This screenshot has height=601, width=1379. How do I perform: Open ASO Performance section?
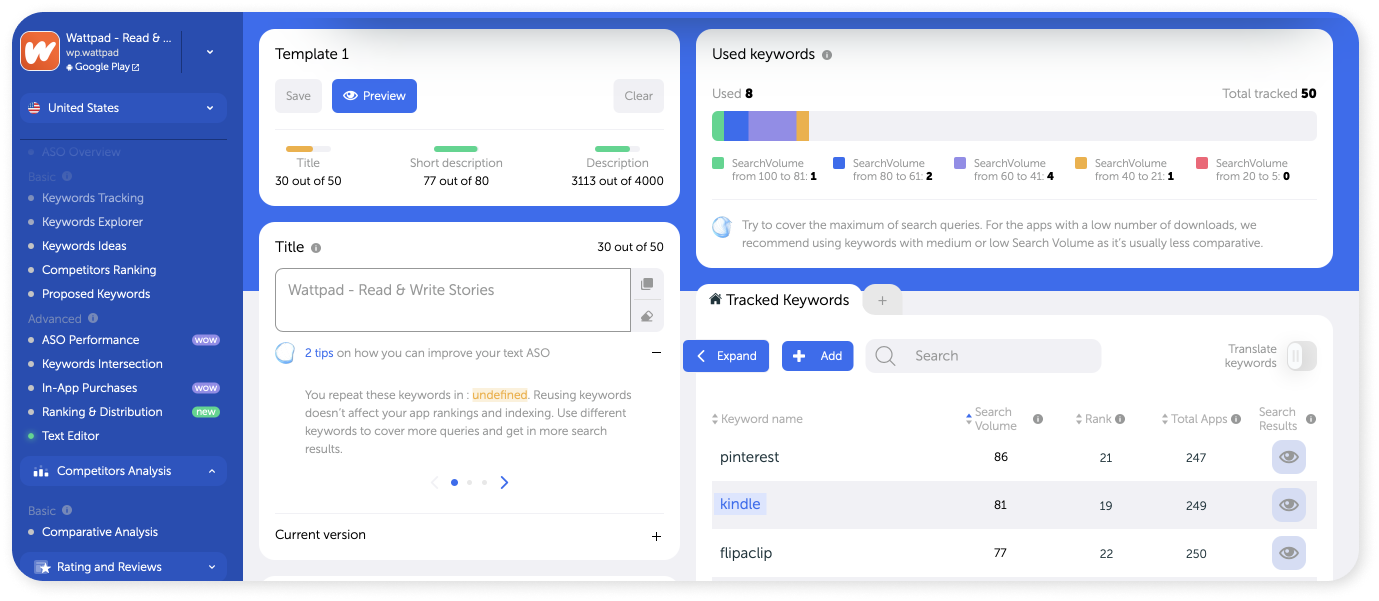[x=90, y=340]
